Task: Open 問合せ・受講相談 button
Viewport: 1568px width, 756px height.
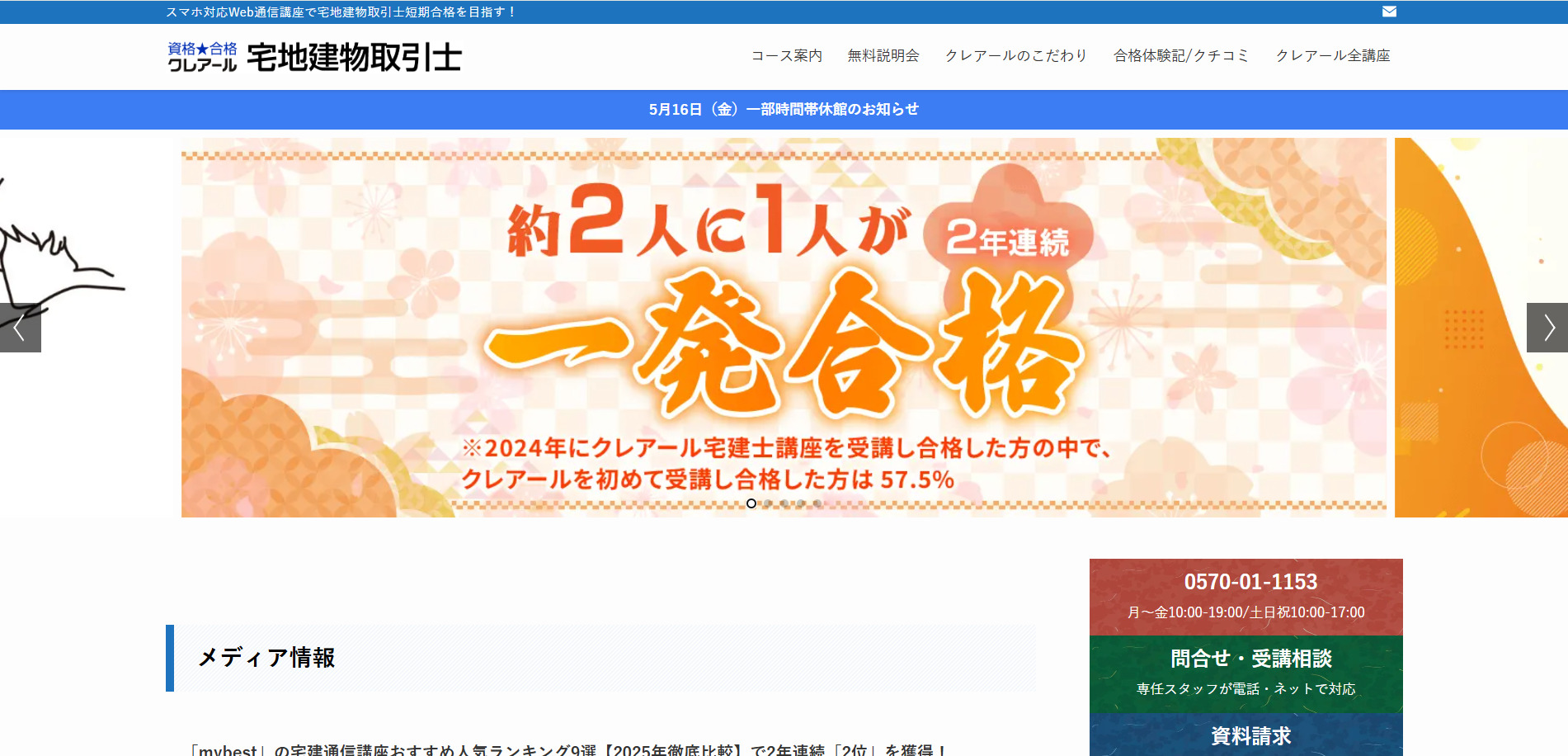Action: pyautogui.click(x=1246, y=674)
